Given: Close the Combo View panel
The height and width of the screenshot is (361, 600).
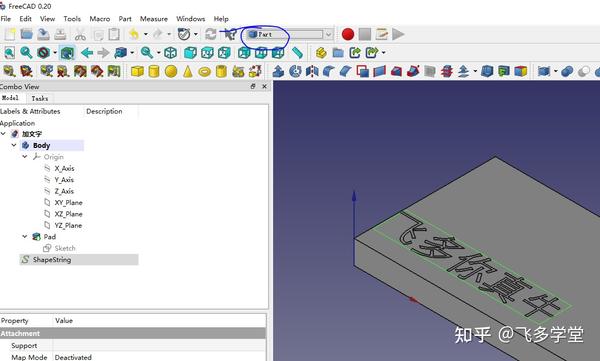Looking at the screenshot, I should point(264,87).
